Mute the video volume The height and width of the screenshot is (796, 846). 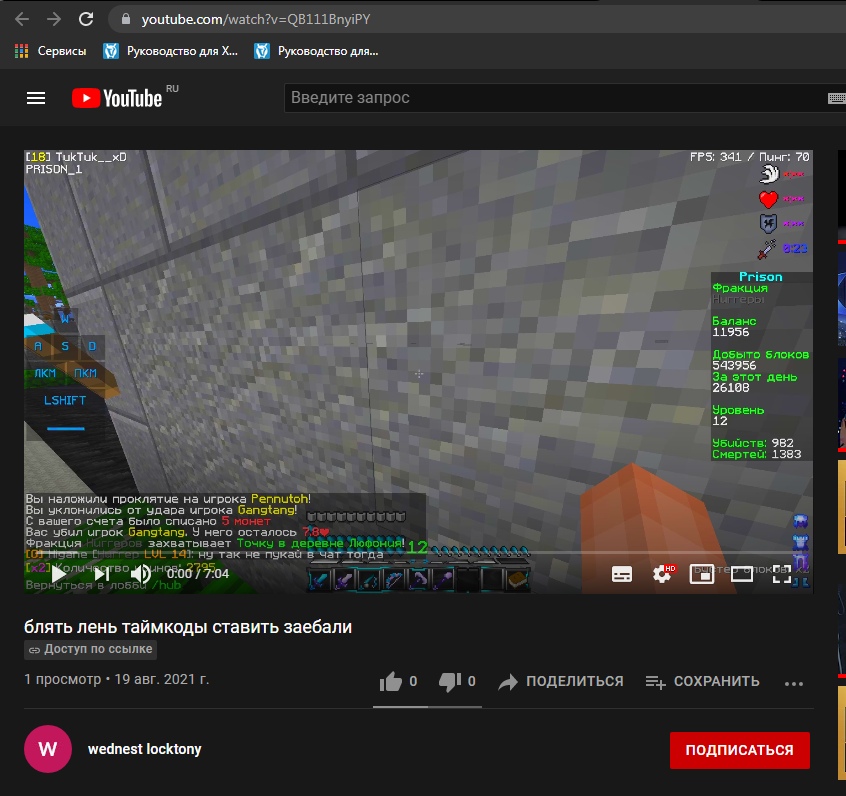141,574
